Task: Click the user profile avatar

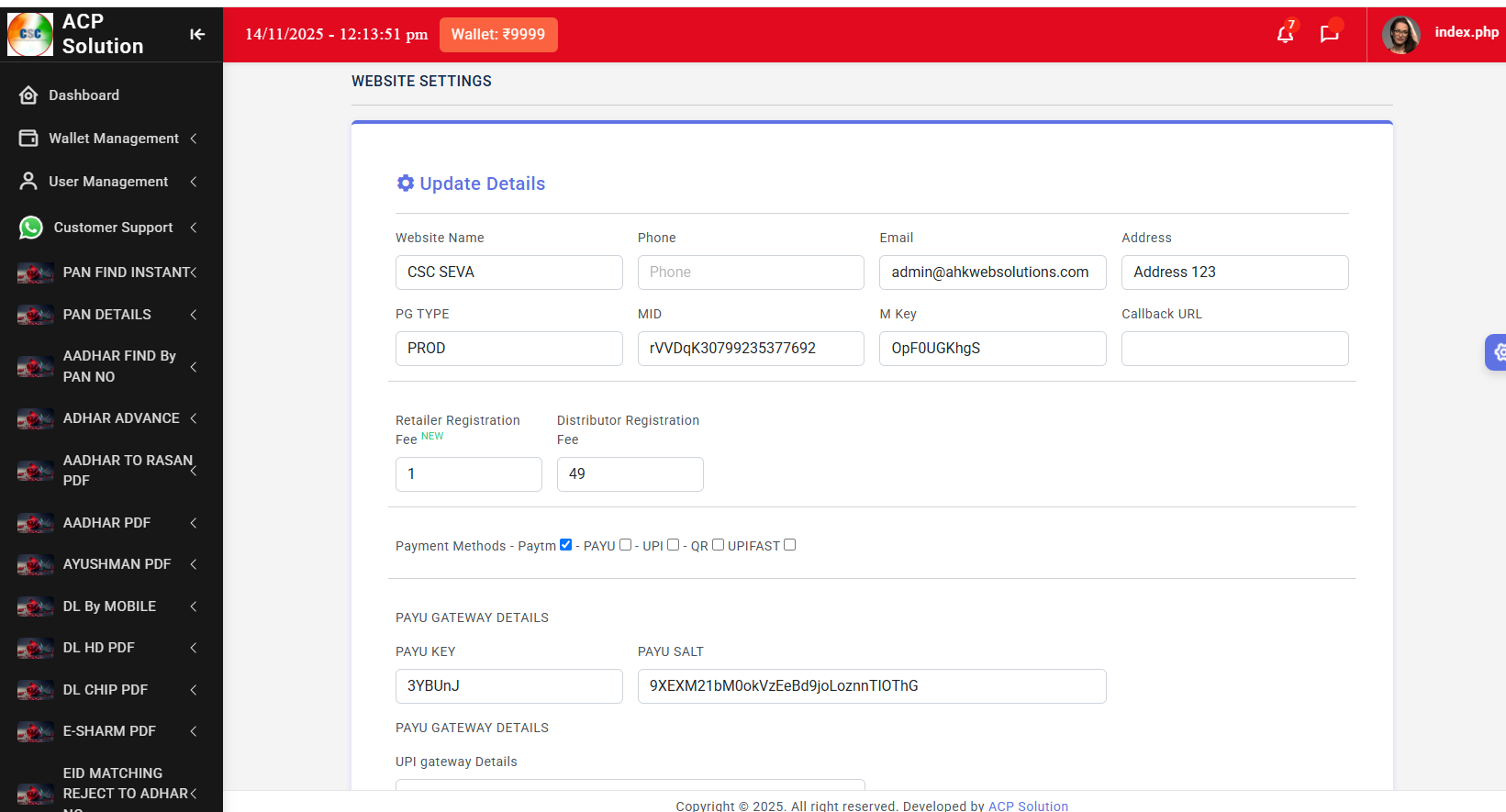Action: pyautogui.click(x=1400, y=34)
